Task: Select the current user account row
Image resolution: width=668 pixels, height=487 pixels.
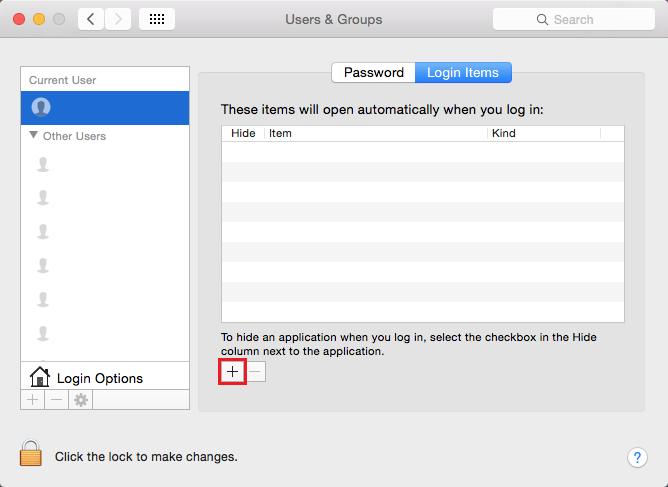Action: tap(105, 108)
